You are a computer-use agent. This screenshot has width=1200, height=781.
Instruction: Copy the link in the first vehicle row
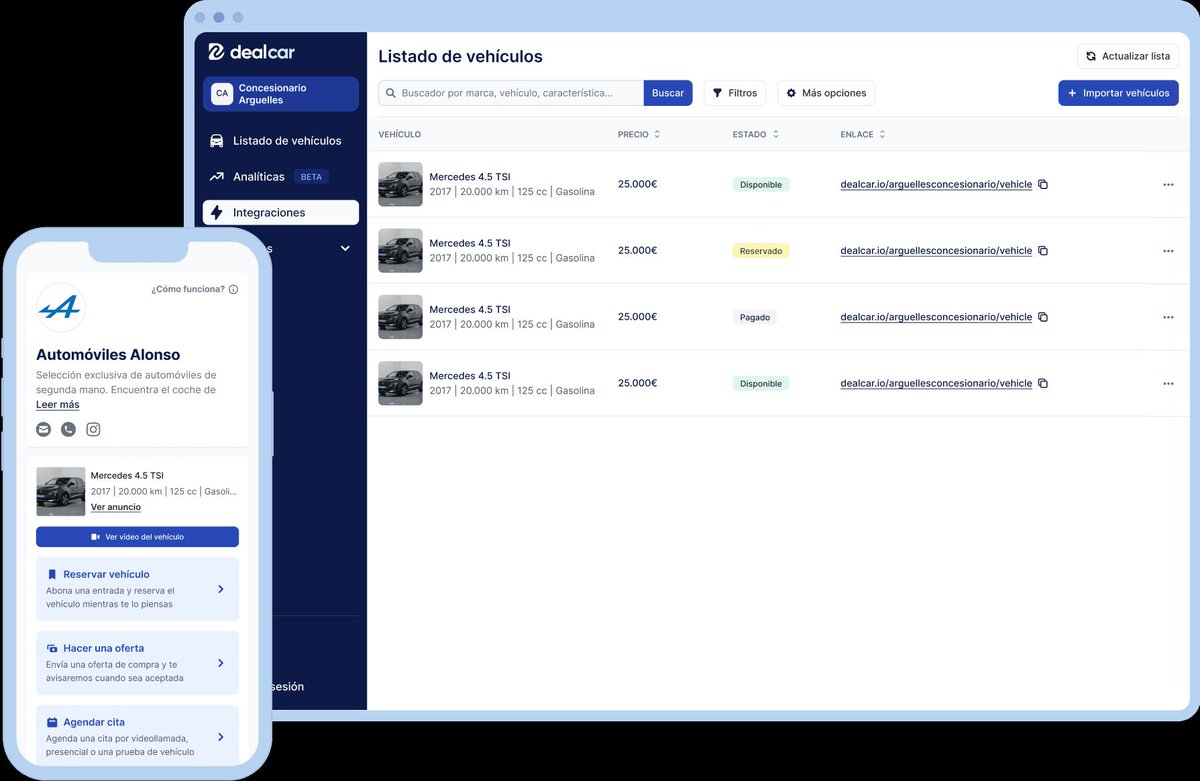coord(1043,185)
